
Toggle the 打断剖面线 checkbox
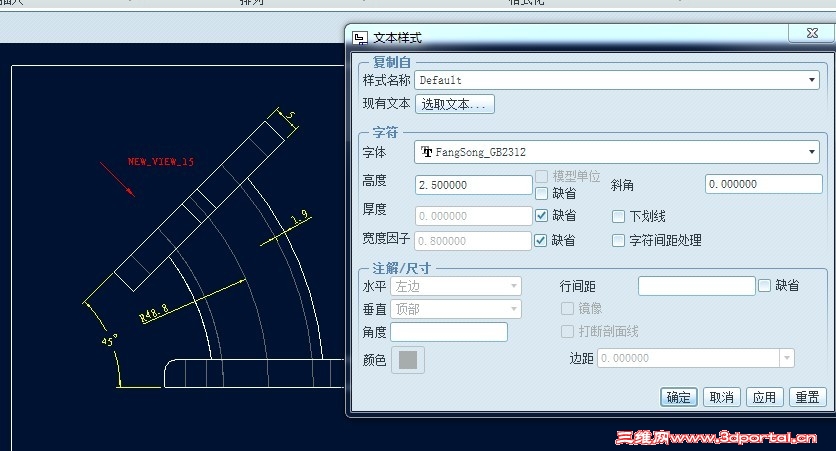coord(567,332)
